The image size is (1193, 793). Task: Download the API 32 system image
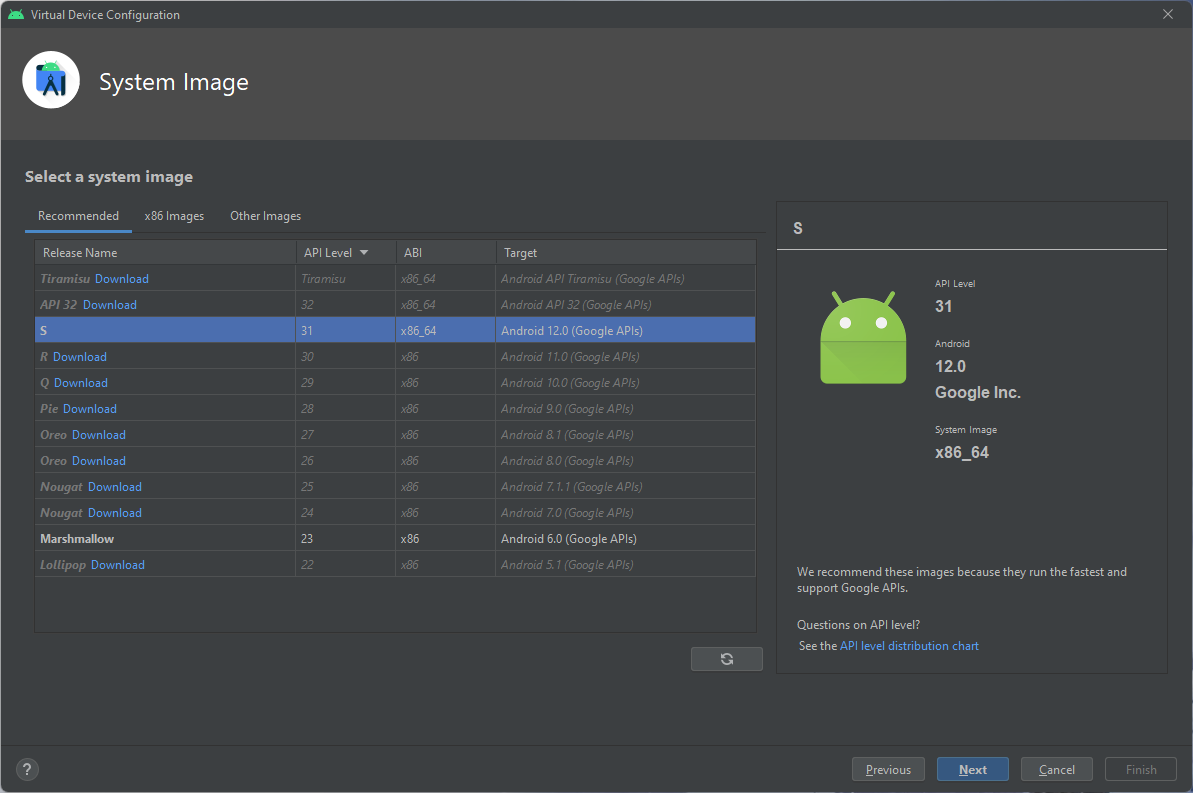tap(110, 304)
